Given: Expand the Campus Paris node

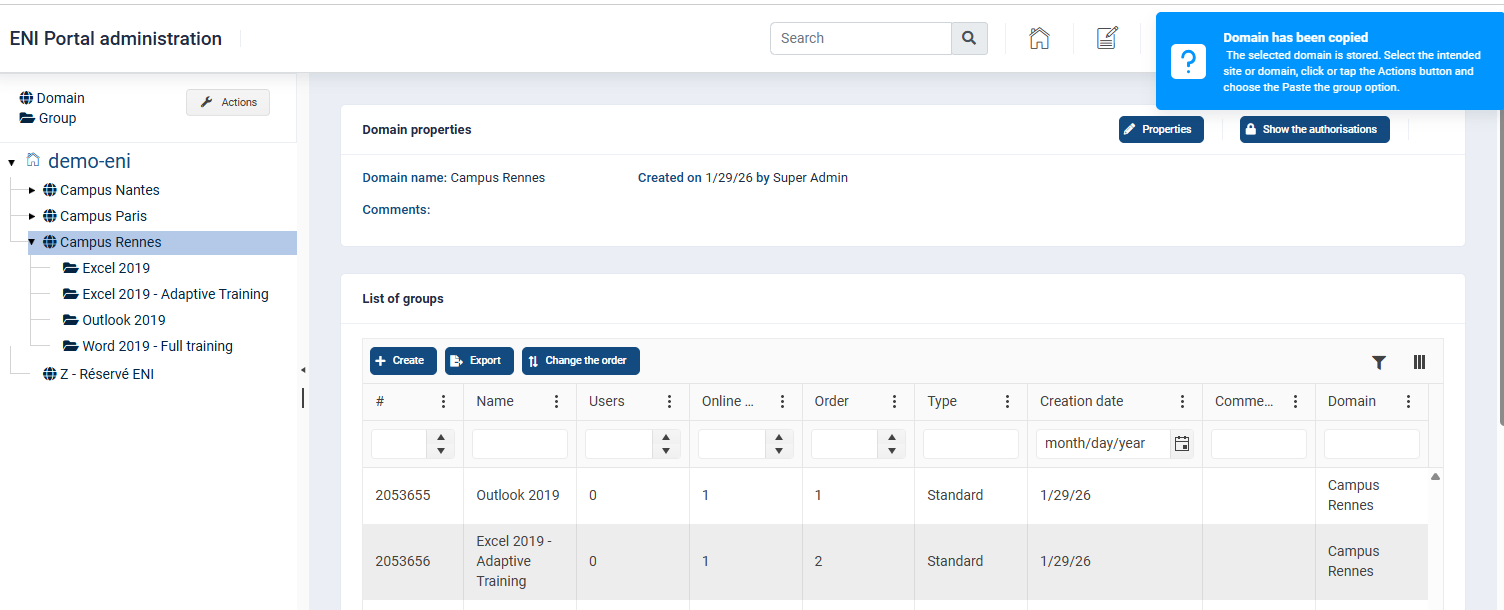Looking at the screenshot, I should 32,216.
